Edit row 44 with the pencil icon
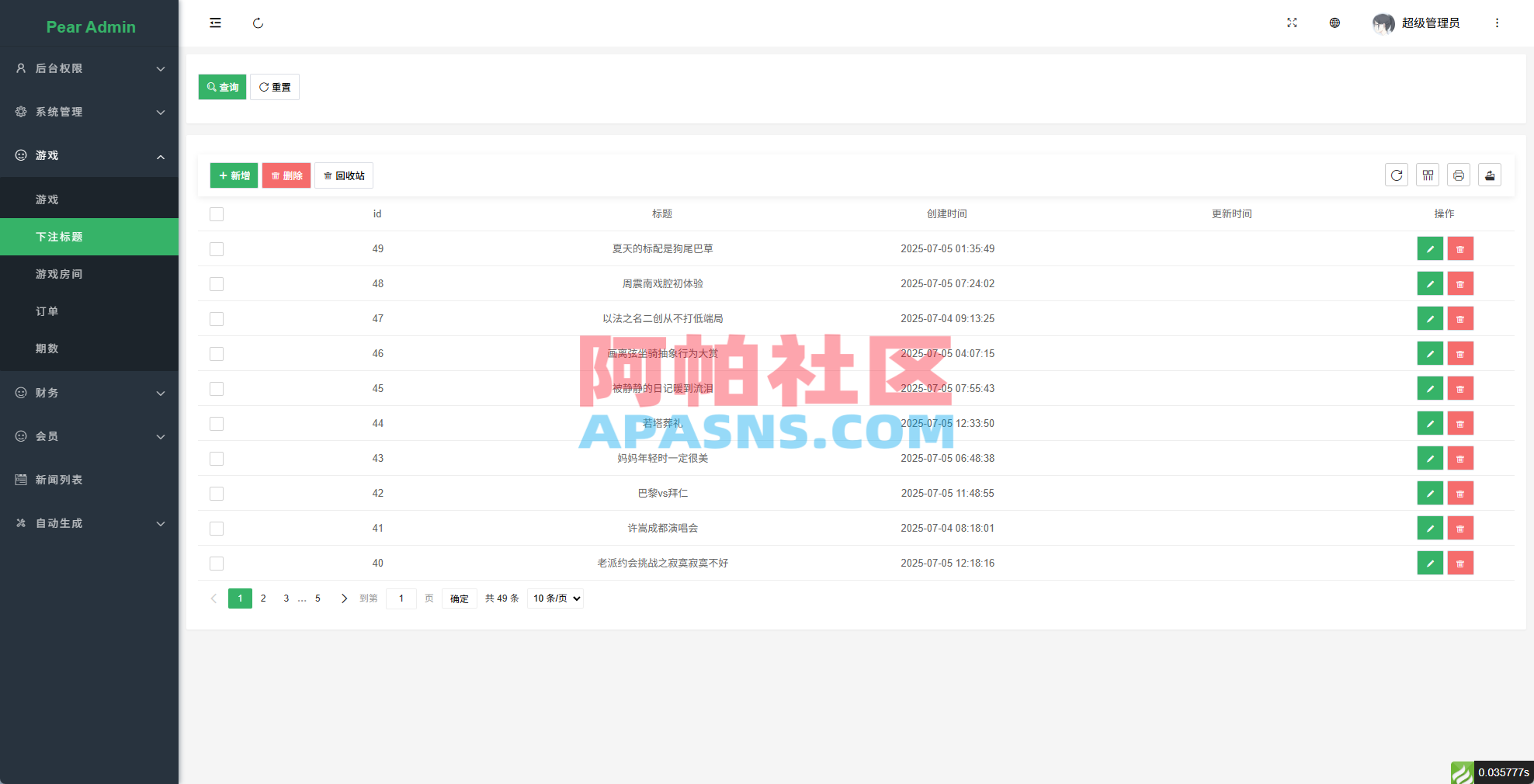Viewport: 1534px width, 784px height. click(x=1430, y=424)
